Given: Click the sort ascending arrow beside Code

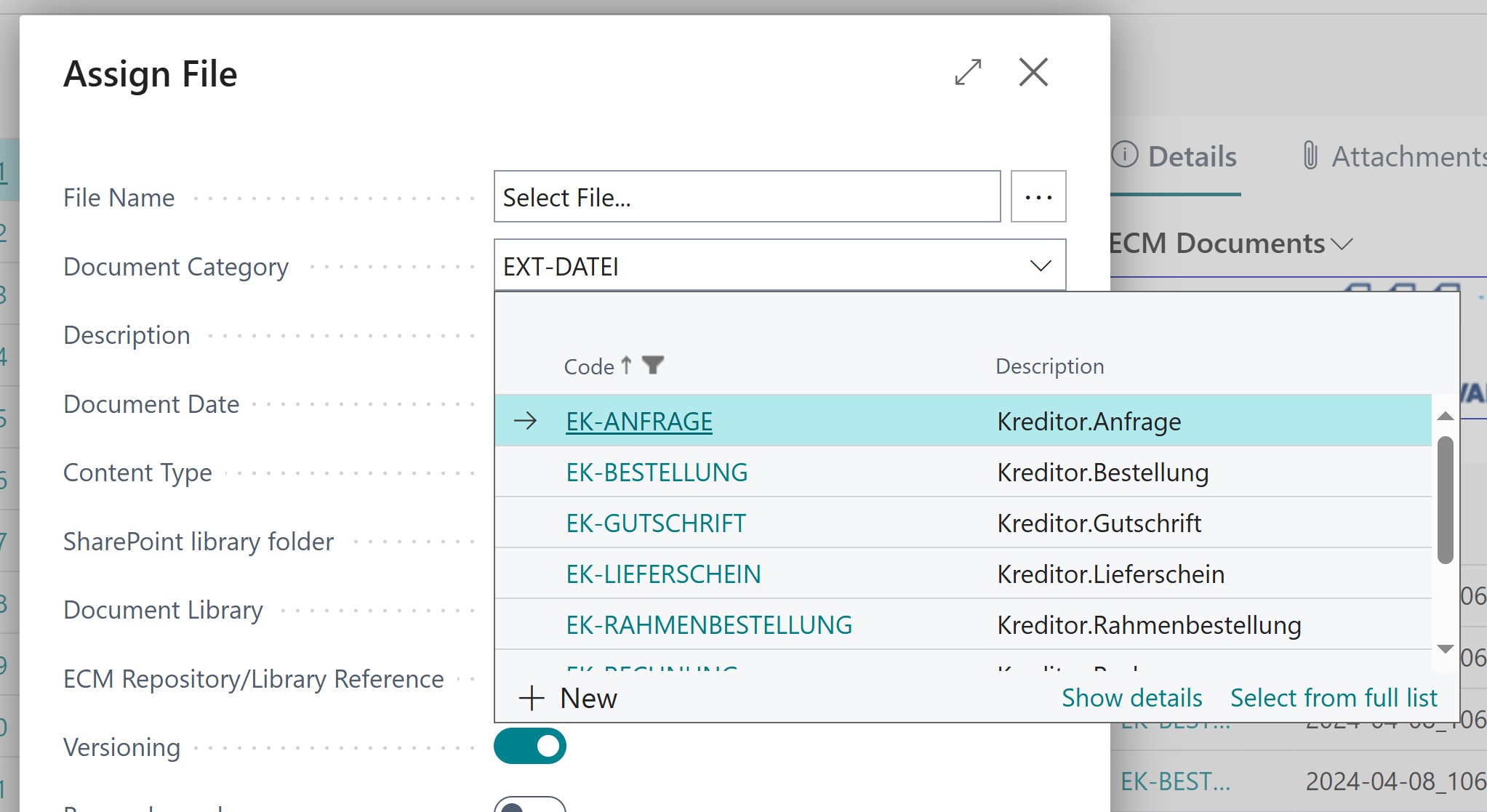Looking at the screenshot, I should (627, 365).
